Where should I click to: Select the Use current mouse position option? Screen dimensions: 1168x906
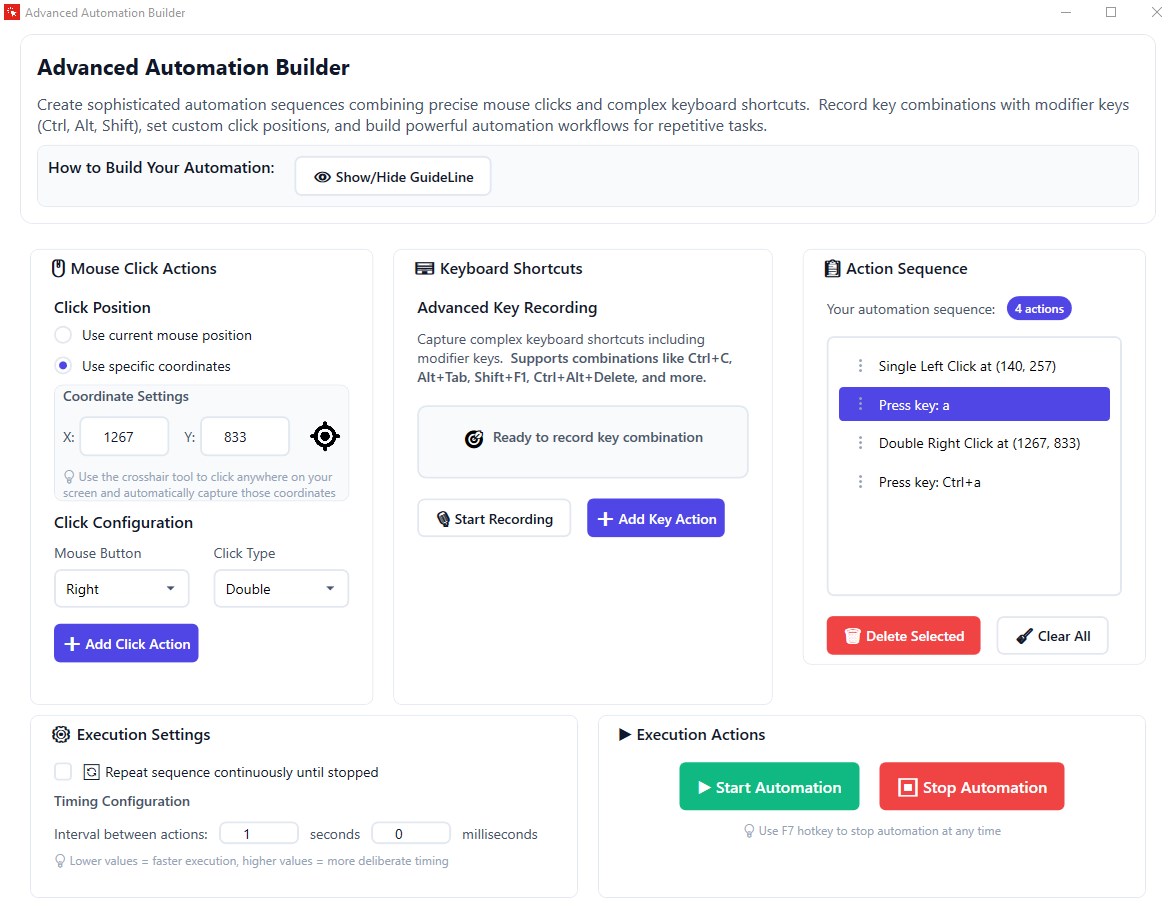point(62,335)
